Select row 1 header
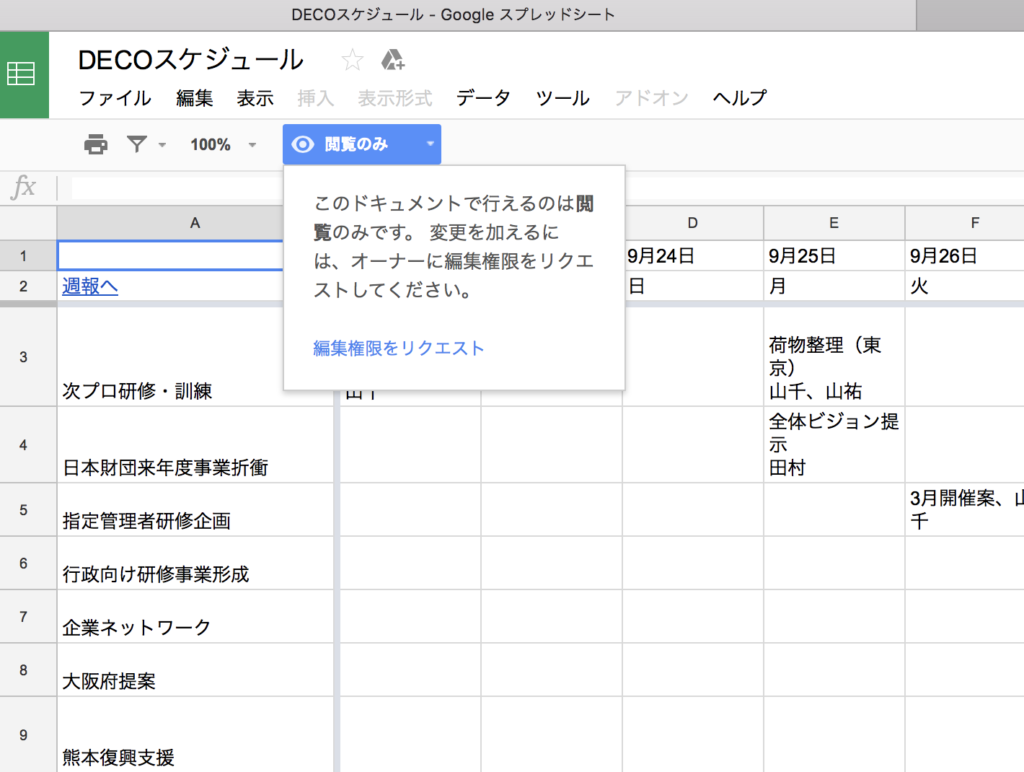 (x=28, y=255)
